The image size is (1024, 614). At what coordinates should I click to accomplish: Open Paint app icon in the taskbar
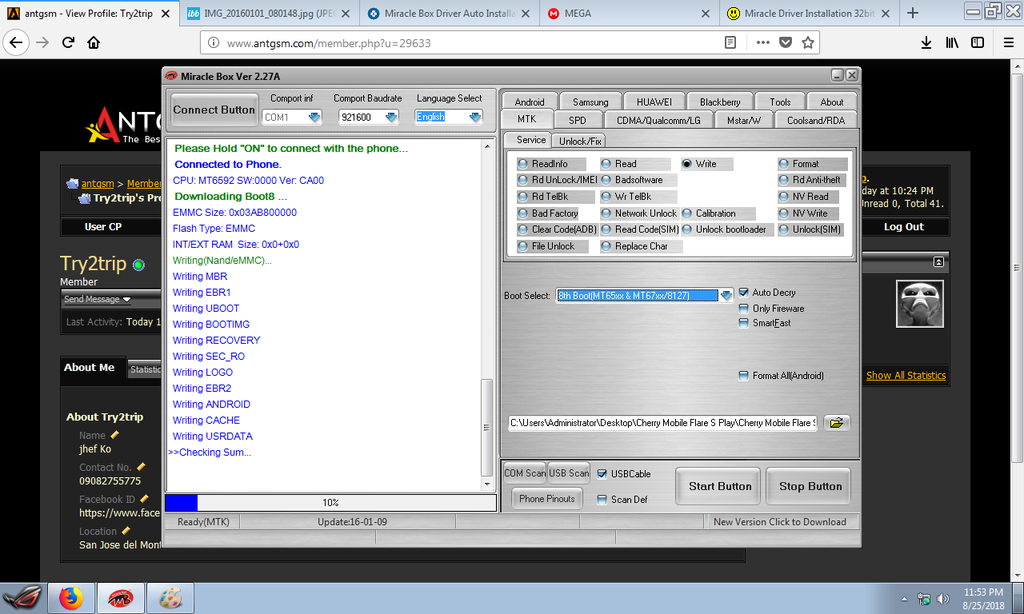[x=171, y=598]
